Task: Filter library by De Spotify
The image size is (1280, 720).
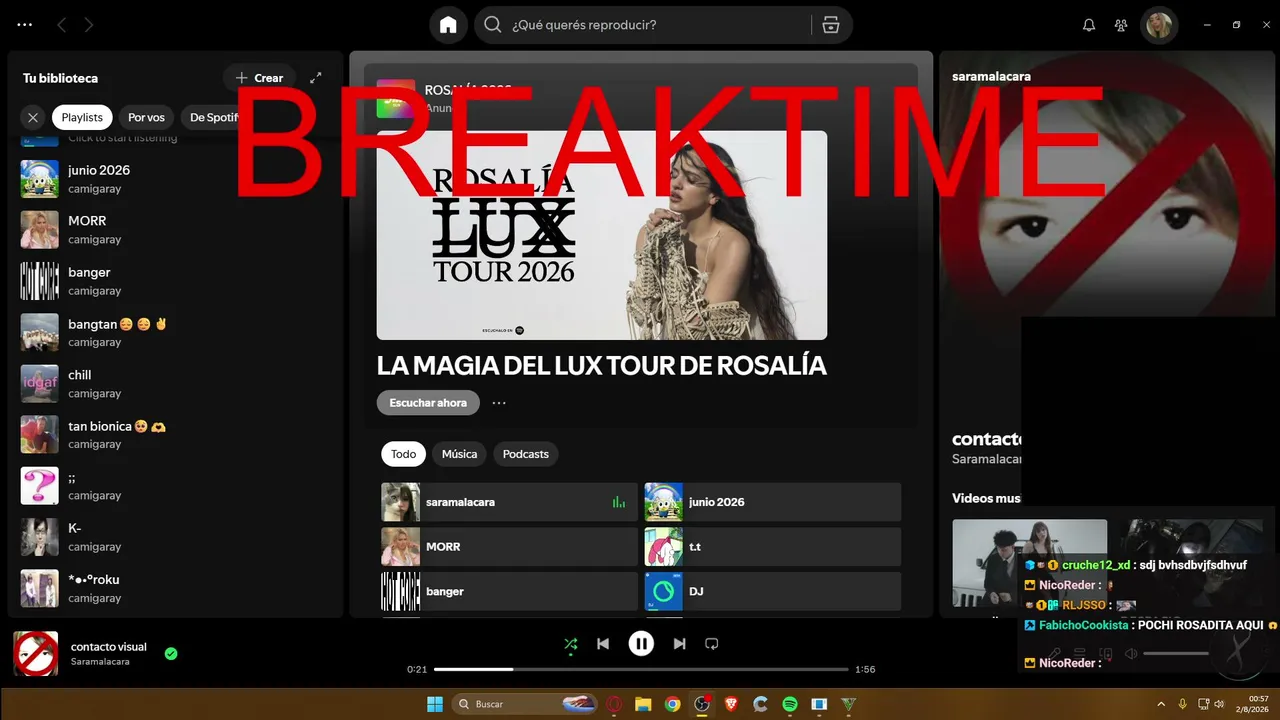Action: 211,117
